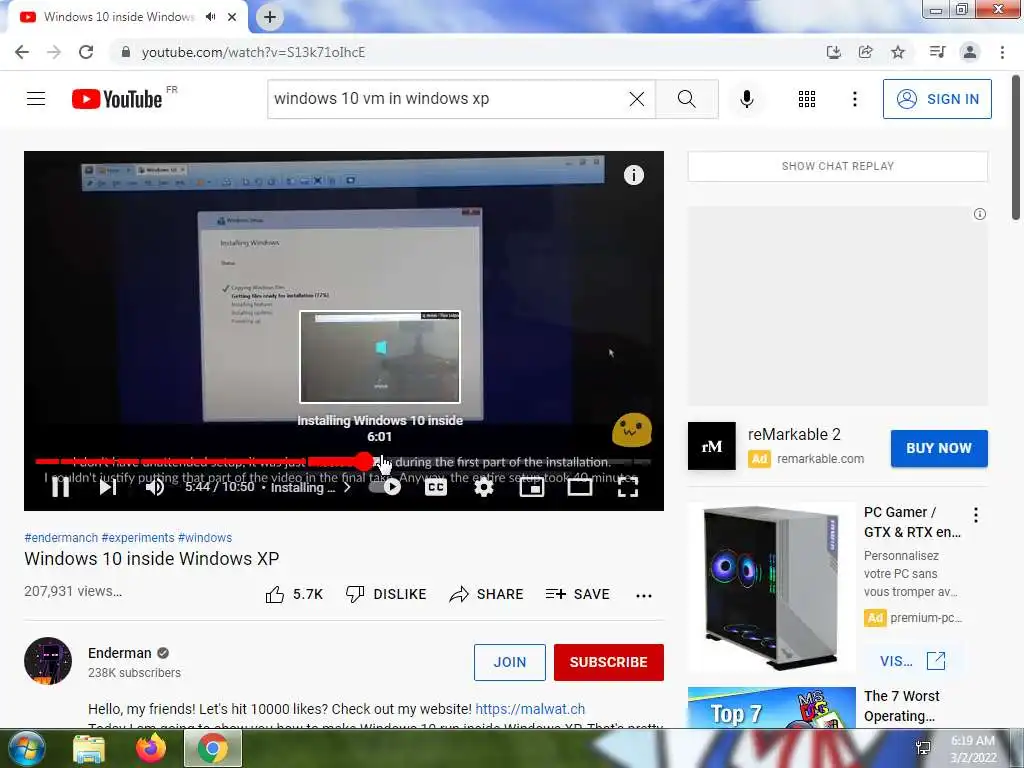Open a new tab
The image size is (1024, 768).
[270, 18]
